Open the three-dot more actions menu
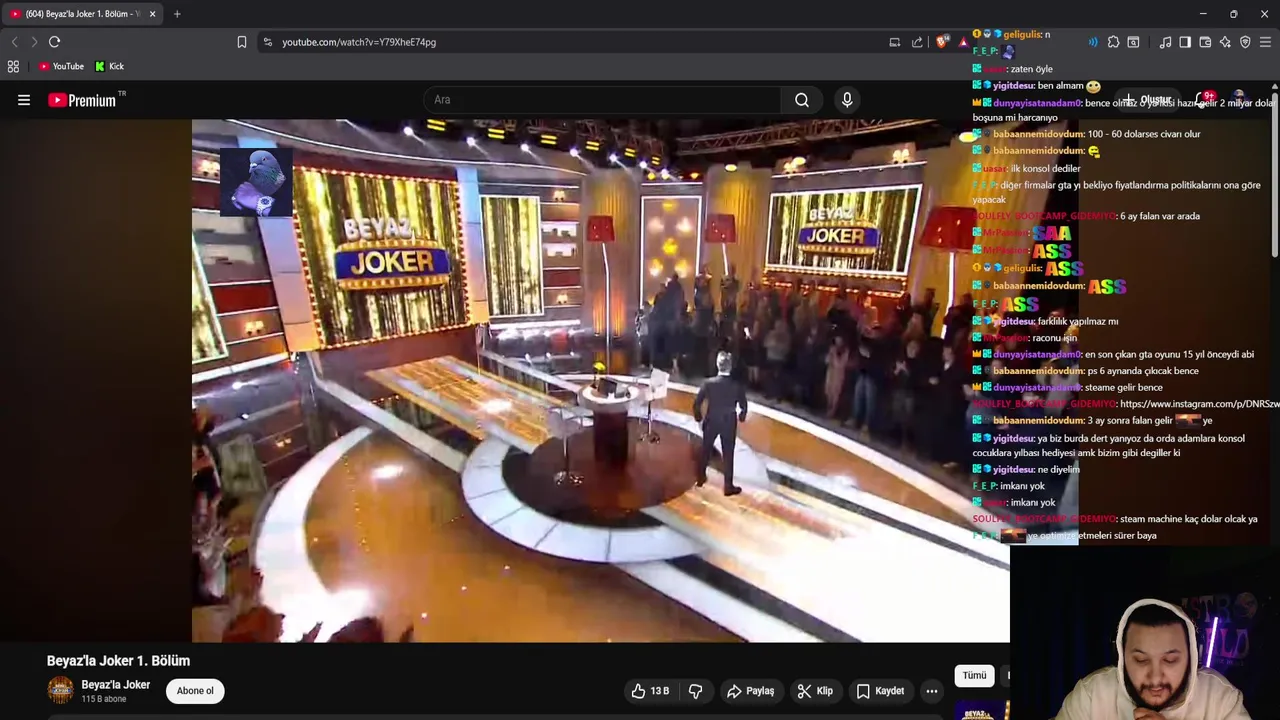 (x=932, y=691)
